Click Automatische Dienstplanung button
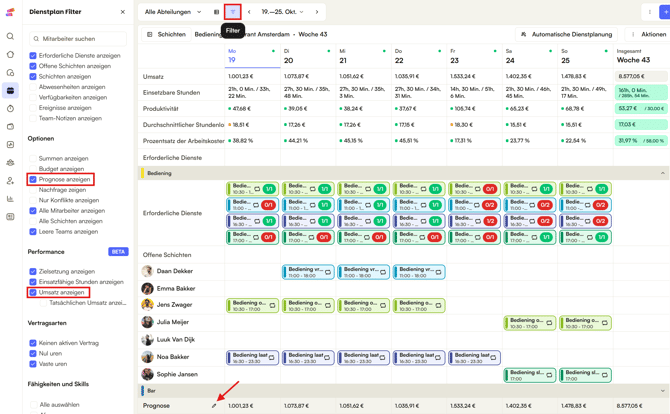Screen dimensions: 670x414 [x=567, y=34]
